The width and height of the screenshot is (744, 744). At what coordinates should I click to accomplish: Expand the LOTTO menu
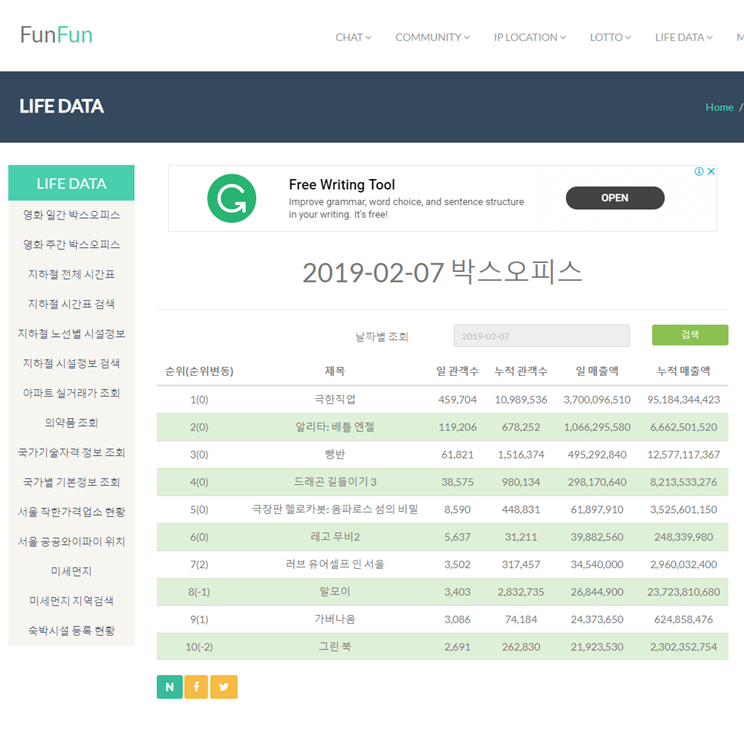[610, 37]
